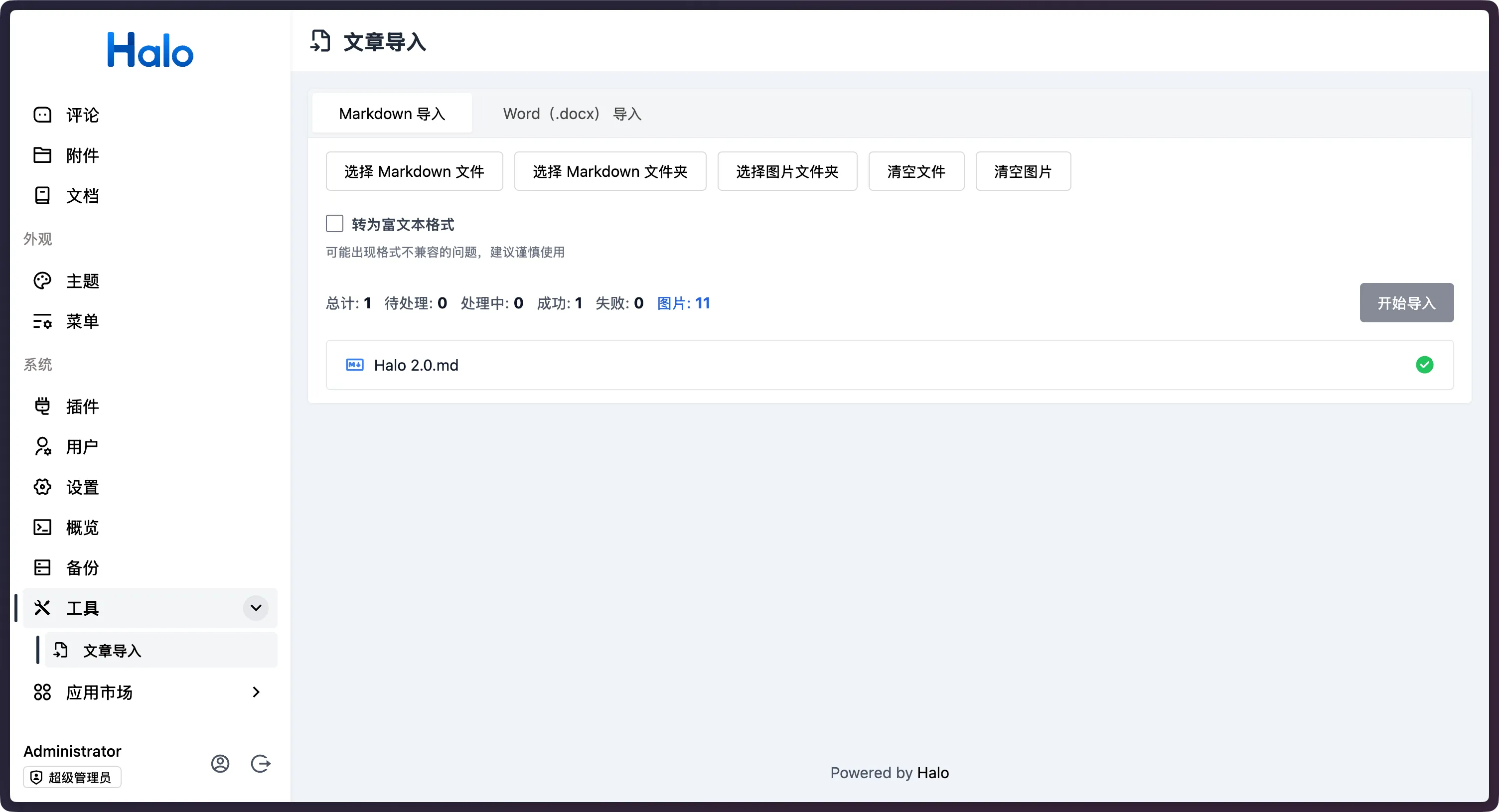Click the backup (备份) icon
Screen dimensions: 1499x812
[42, 567]
